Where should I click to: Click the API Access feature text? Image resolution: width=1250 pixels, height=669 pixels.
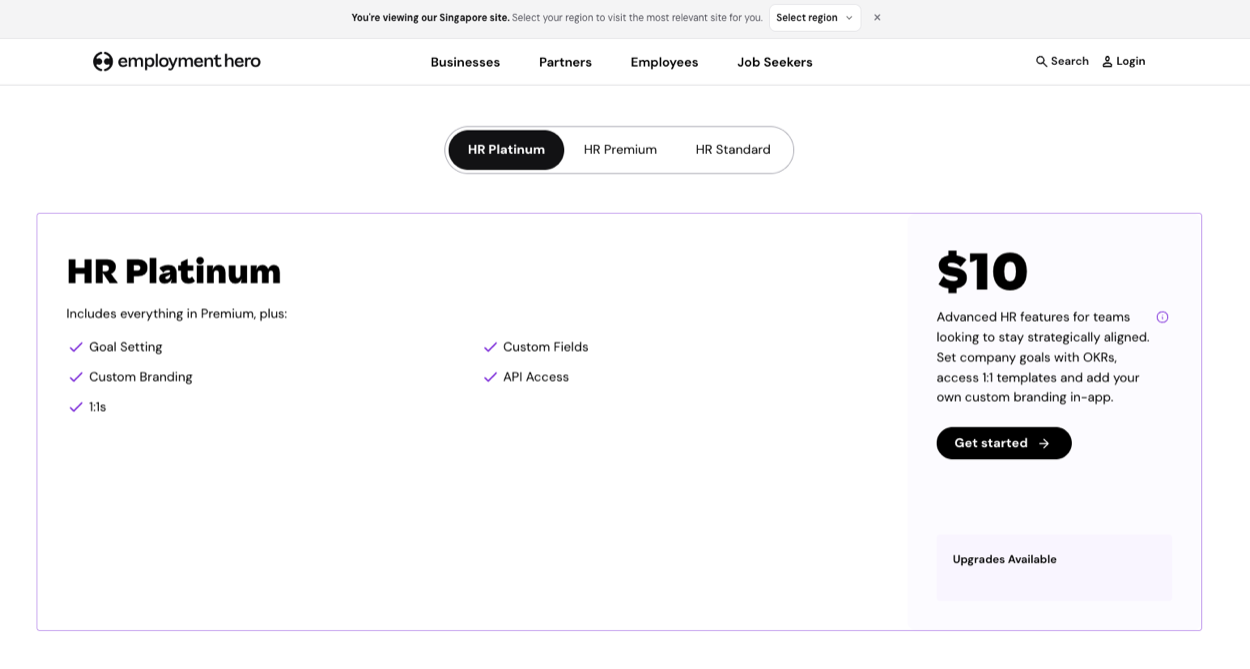pos(536,377)
